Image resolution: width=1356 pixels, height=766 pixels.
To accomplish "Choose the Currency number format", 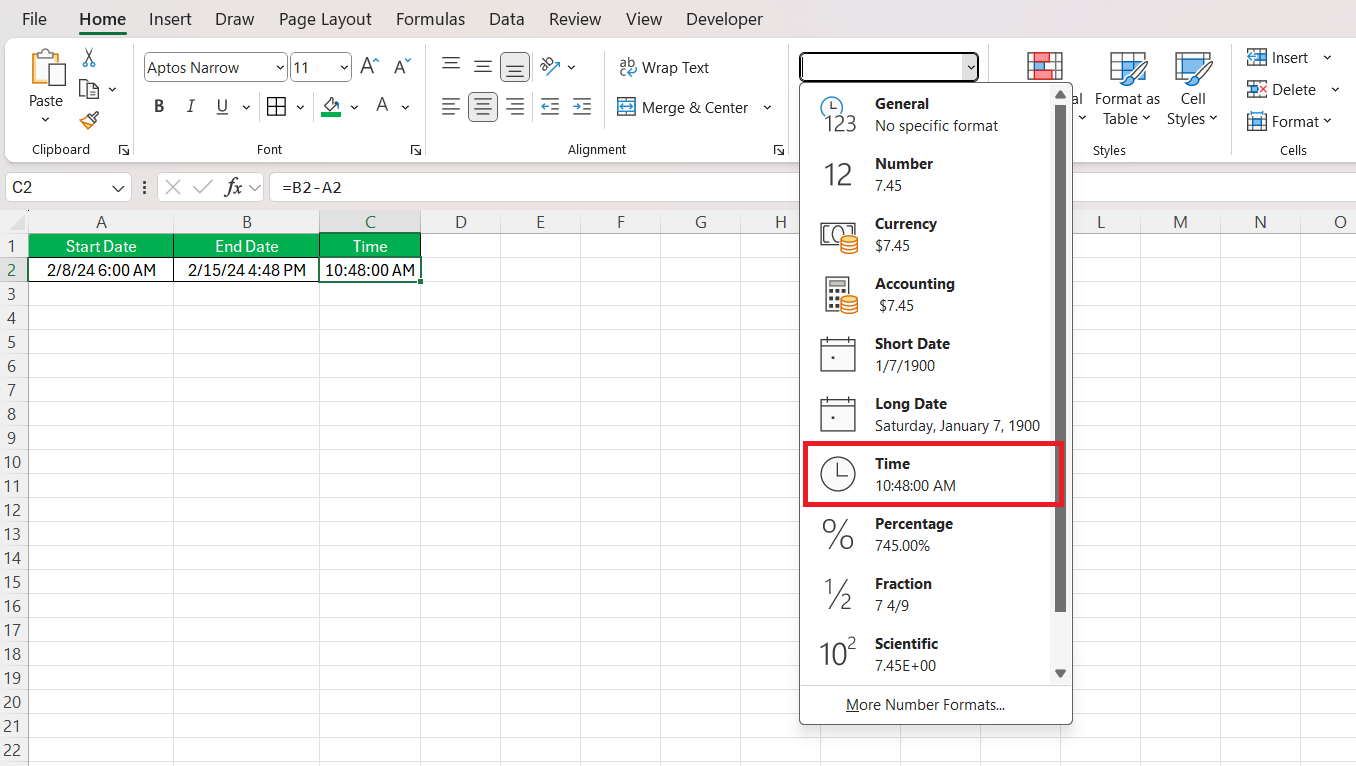I will tap(928, 235).
